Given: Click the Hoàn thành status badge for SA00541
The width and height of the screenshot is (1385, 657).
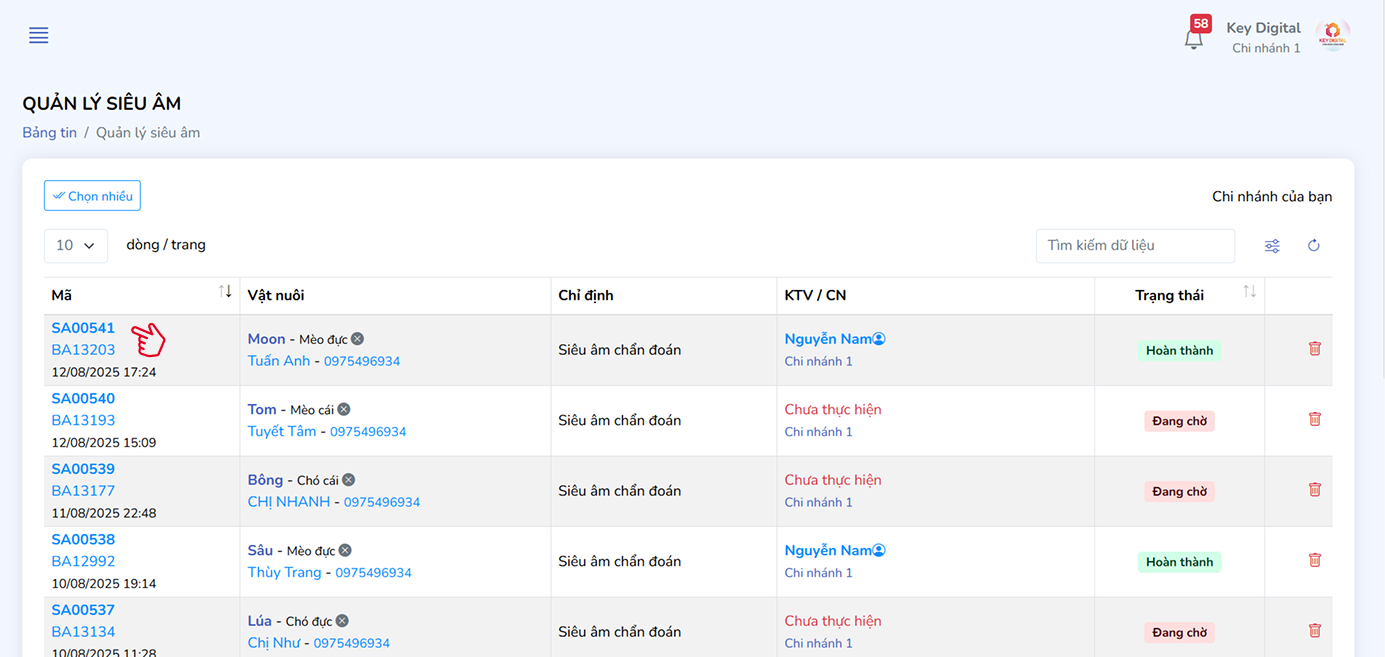Looking at the screenshot, I should (1179, 351).
